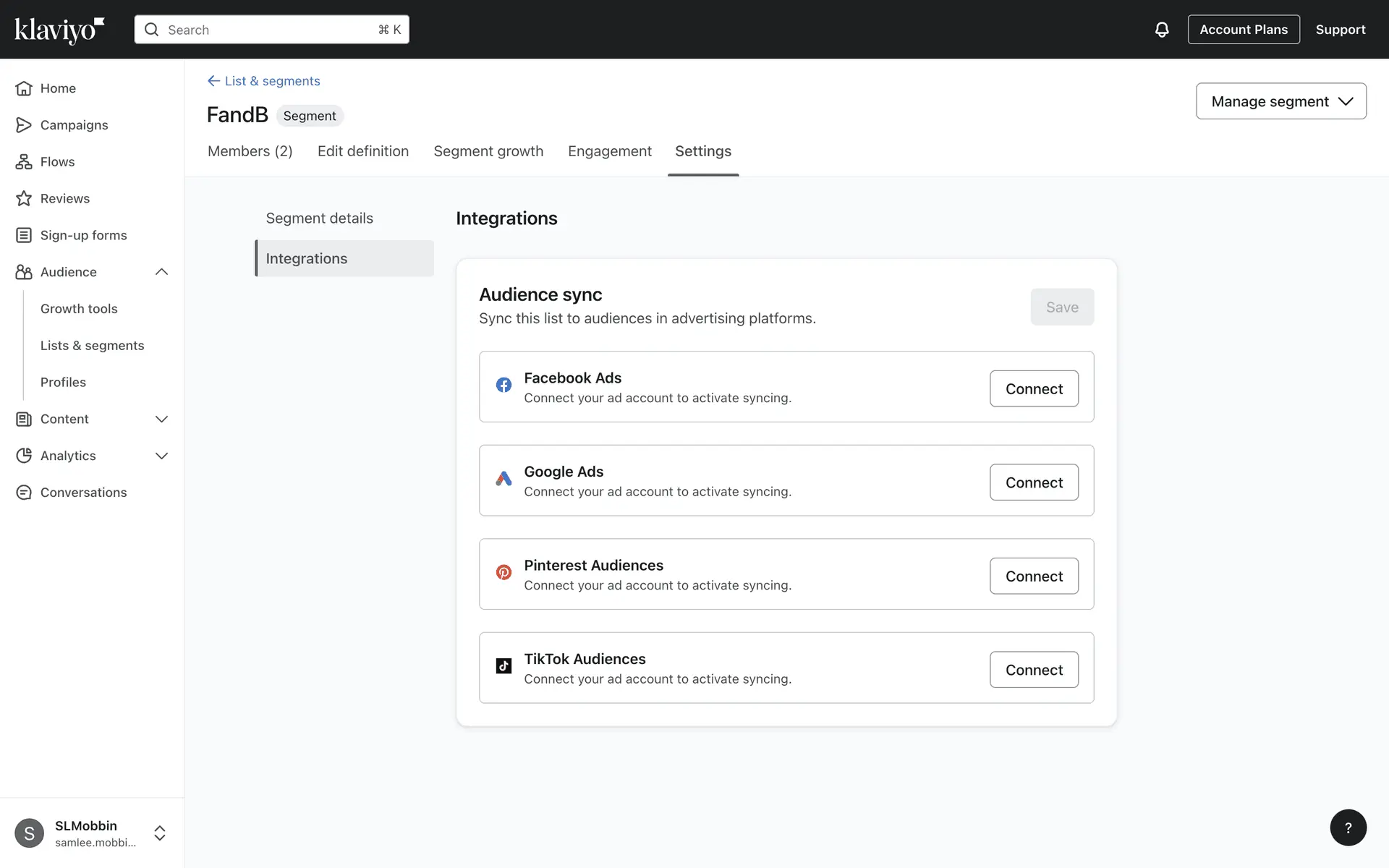Viewport: 1389px width, 868px height.
Task: Open the Manage segment dropdown
Action: coord(1280,101)
